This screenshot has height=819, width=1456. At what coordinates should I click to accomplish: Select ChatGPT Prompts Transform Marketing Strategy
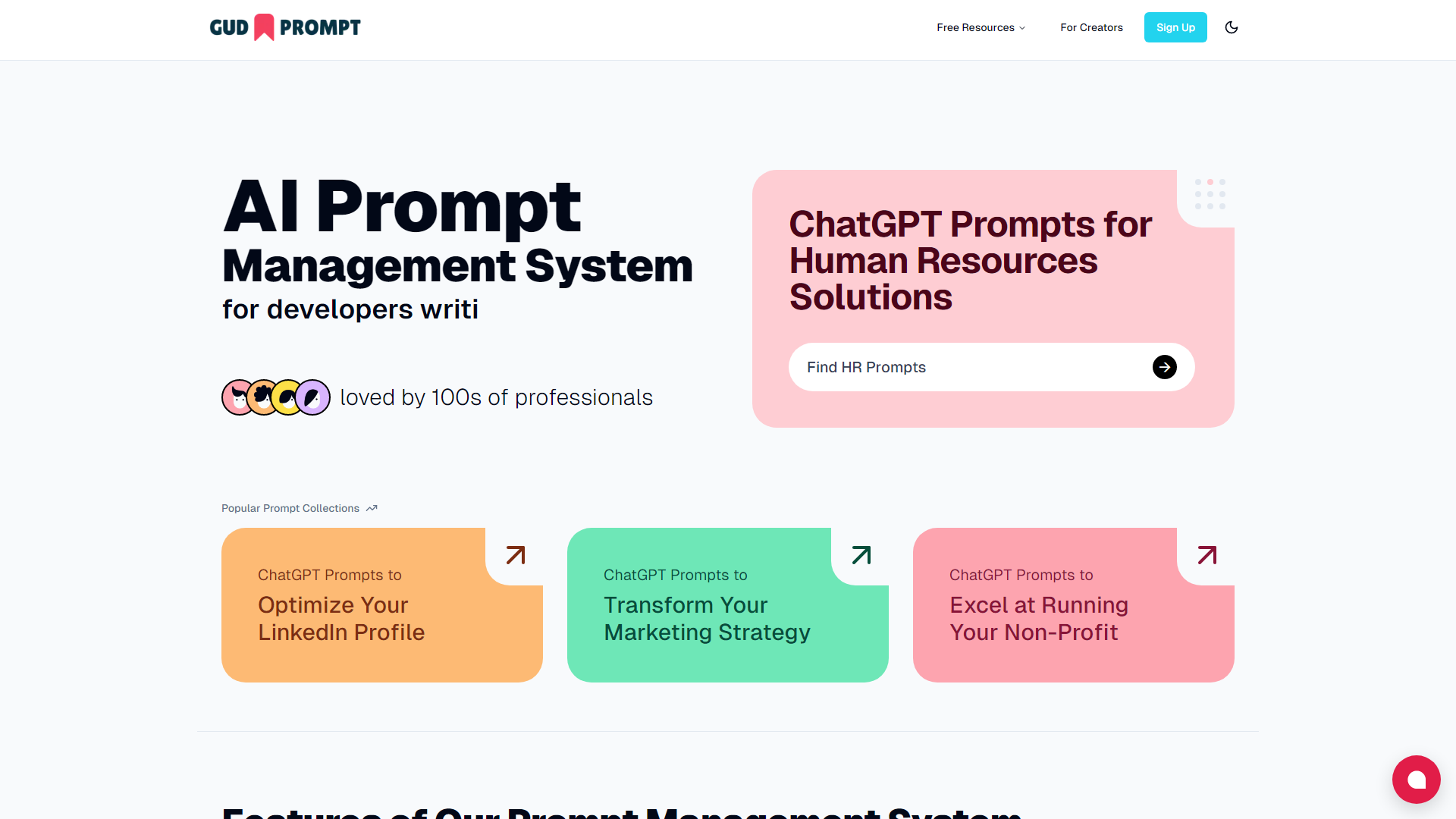[x=728, y=604]
